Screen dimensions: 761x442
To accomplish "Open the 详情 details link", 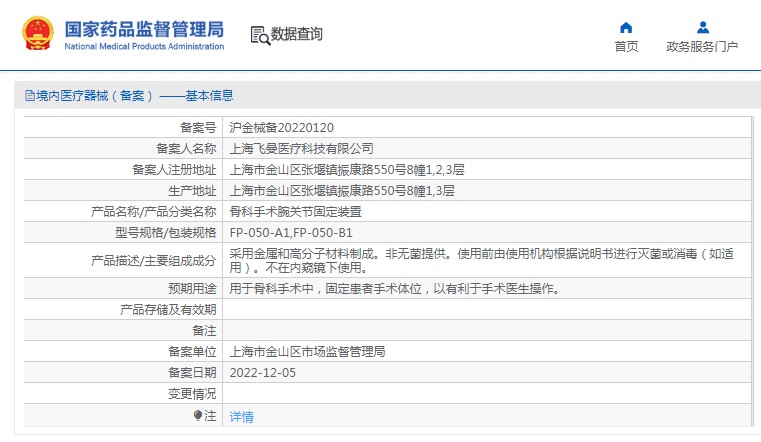I will point(241,416).
